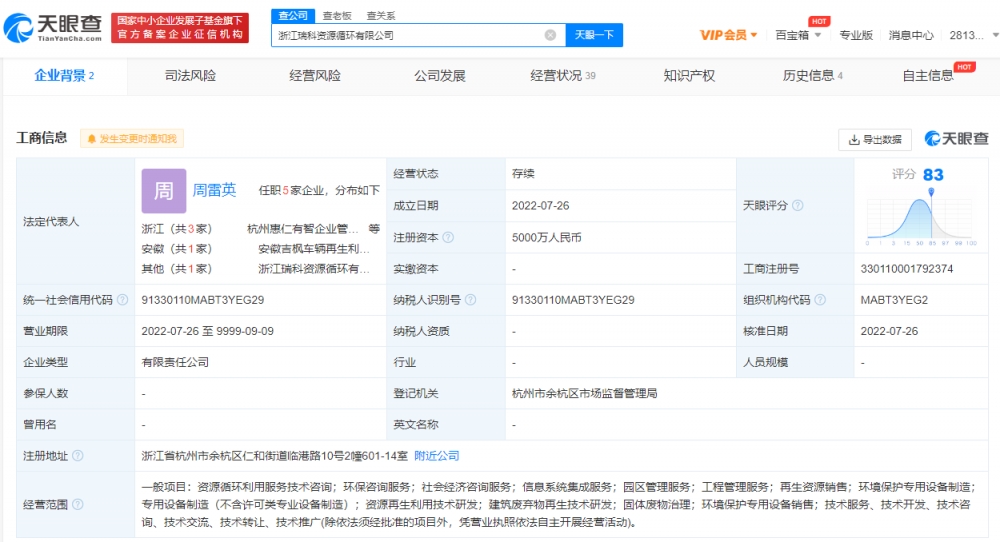
Task: Click the 营业期限 value 2022-07-26 至 9999-09-09
Action: [207, 331]
